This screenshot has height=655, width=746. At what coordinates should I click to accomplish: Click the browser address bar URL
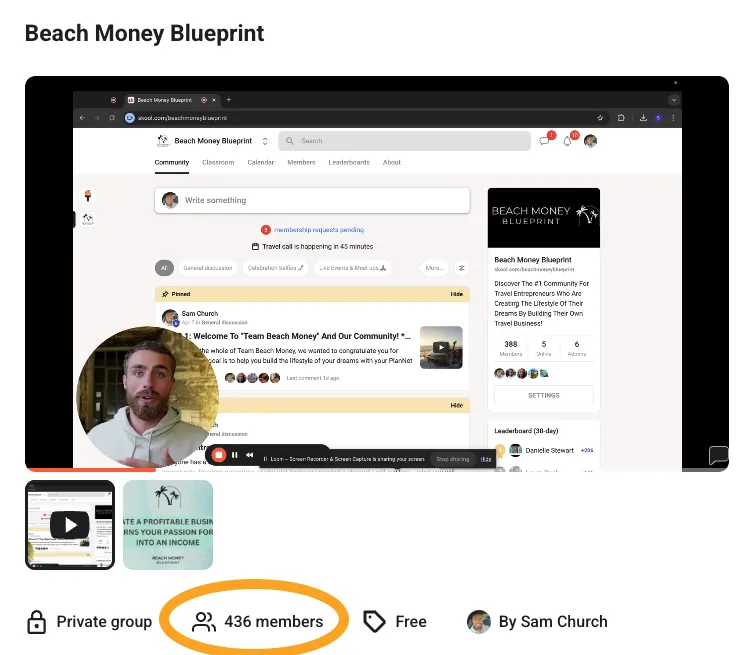point(182,118)
